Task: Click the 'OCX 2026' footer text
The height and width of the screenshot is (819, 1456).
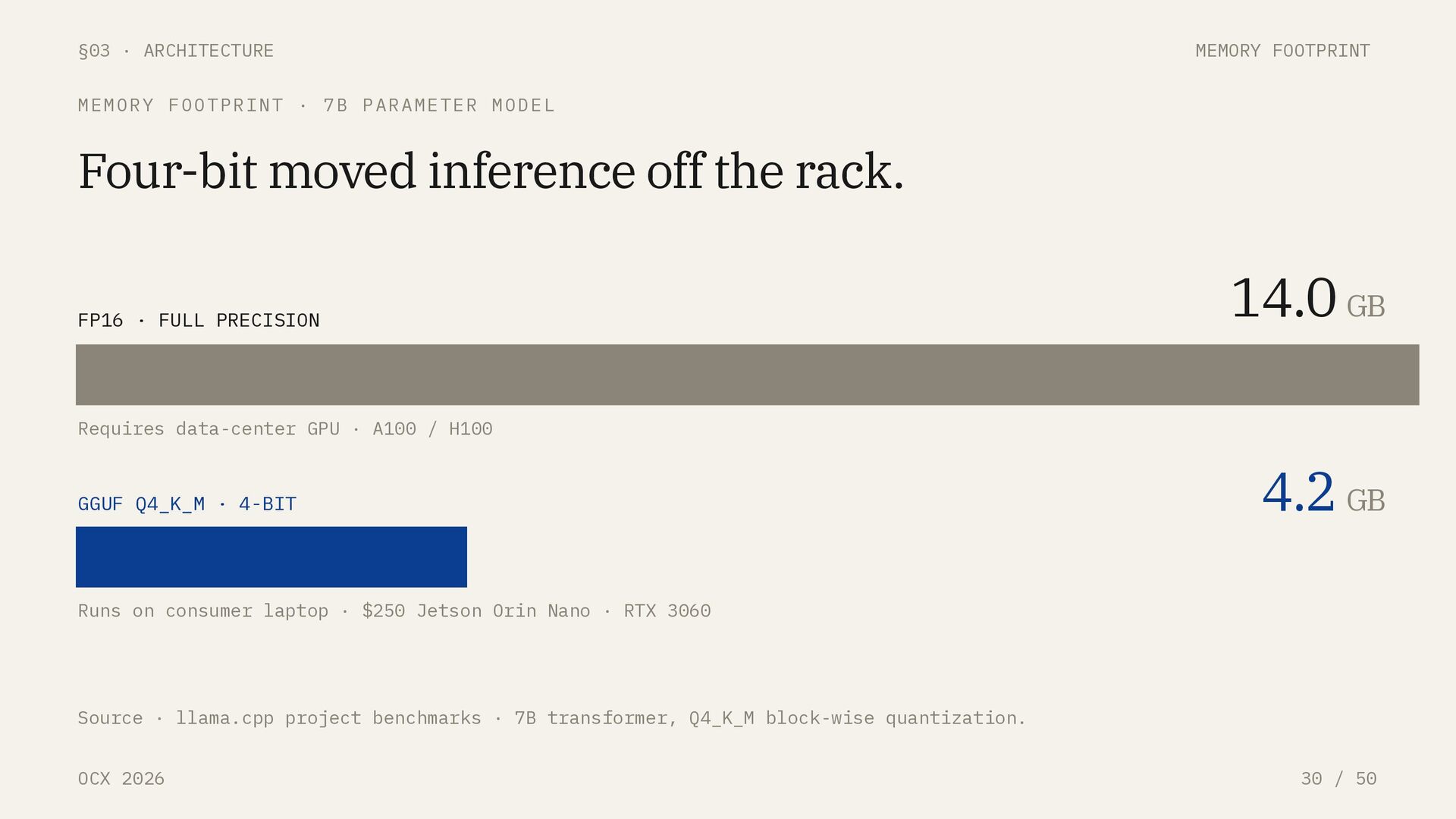Action: (x=121, y=779)
